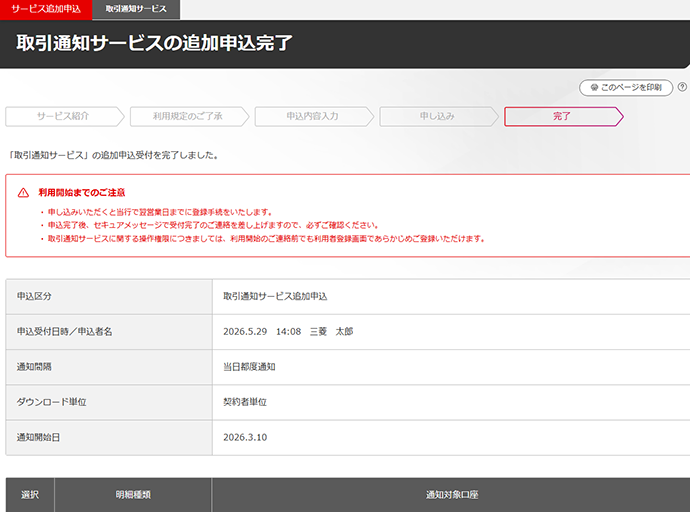Click the printer icon in the print button

[593, 88]
